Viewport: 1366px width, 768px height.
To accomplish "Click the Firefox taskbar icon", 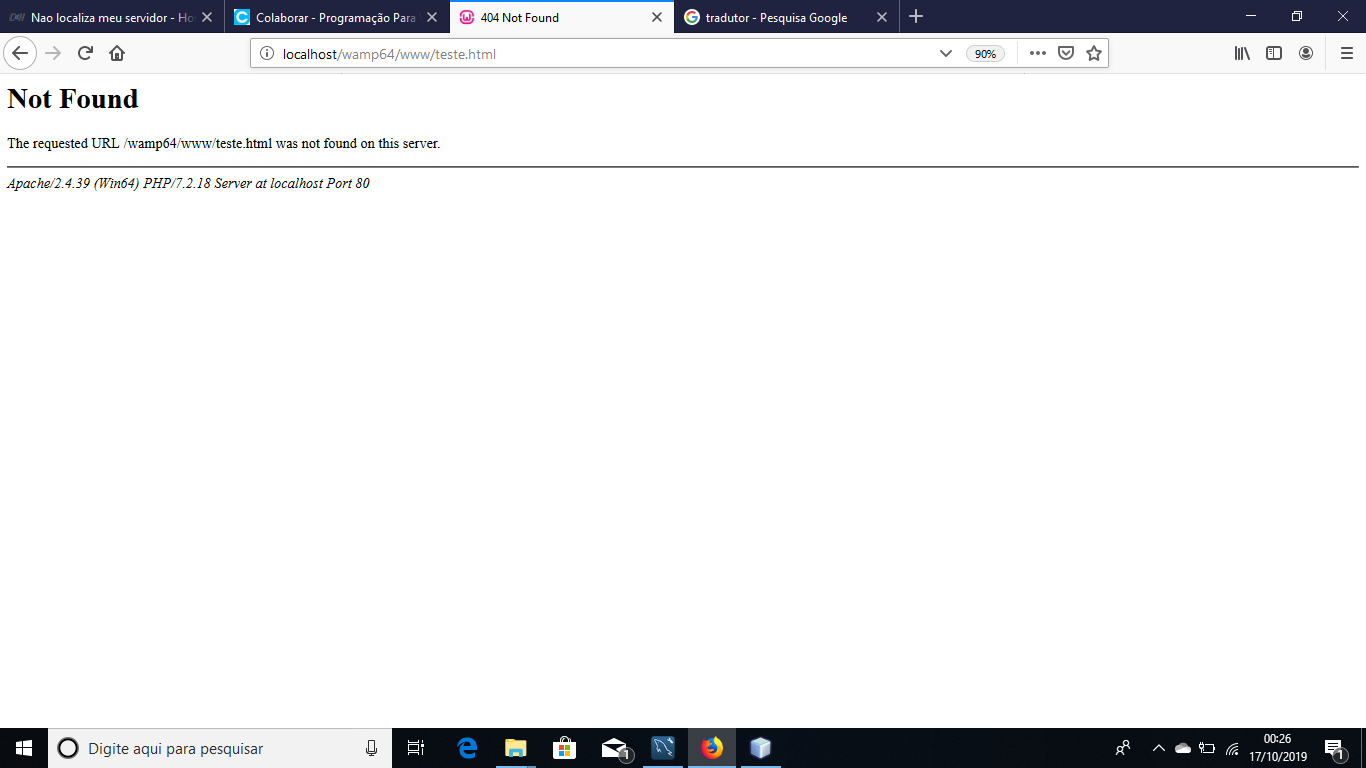I will (x=712, y=748).
